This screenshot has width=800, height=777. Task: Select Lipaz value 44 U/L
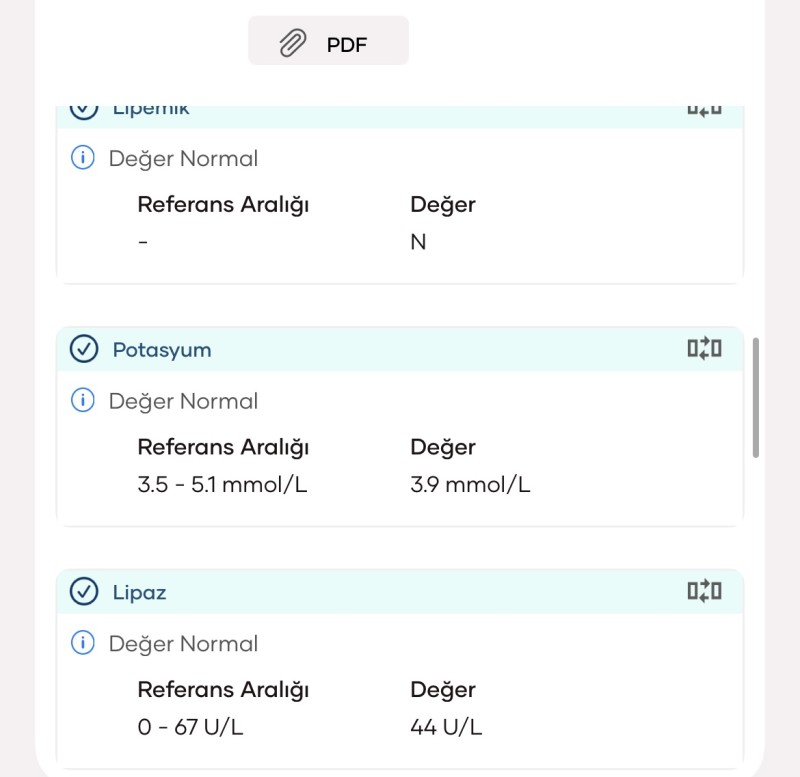pyautogui.click(x=446, y=727)
